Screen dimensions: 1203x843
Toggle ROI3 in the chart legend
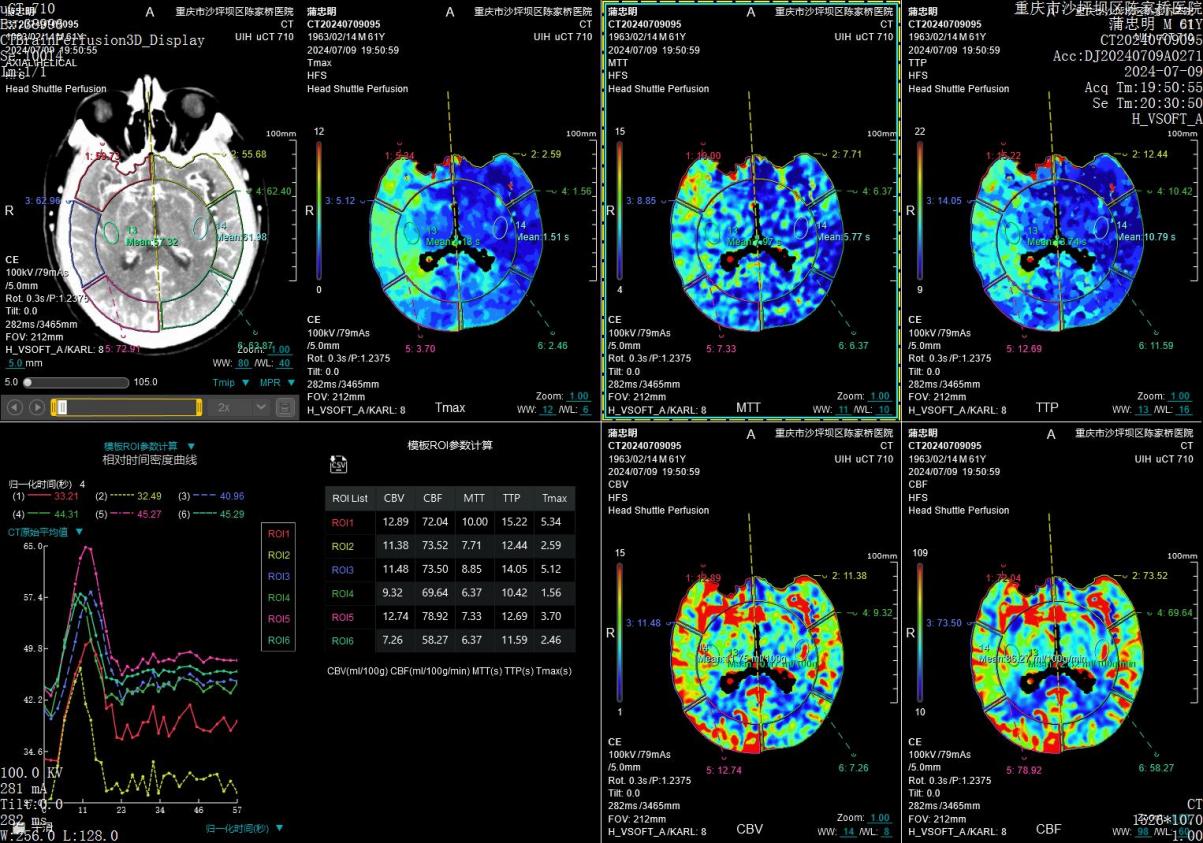(x=278, y=576)
